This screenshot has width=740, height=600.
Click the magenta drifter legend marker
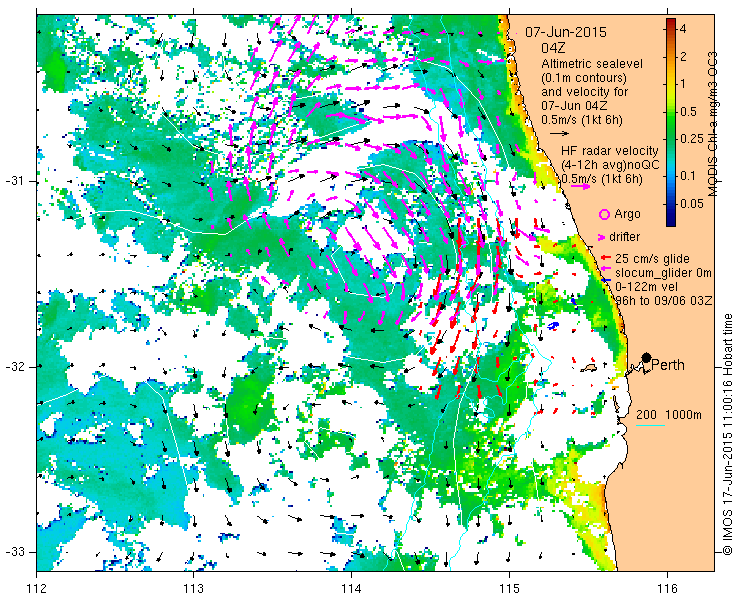(x=602, y=237)
